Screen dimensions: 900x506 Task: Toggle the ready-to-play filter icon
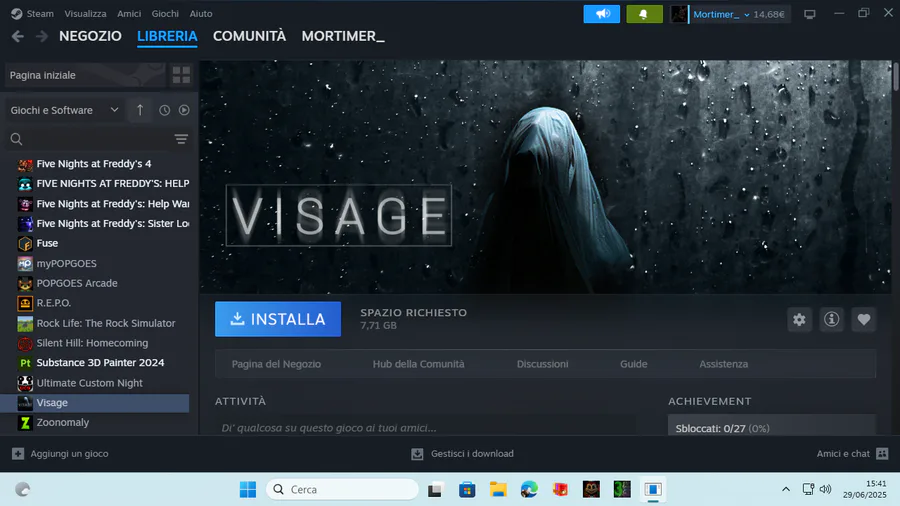[184, 110]
